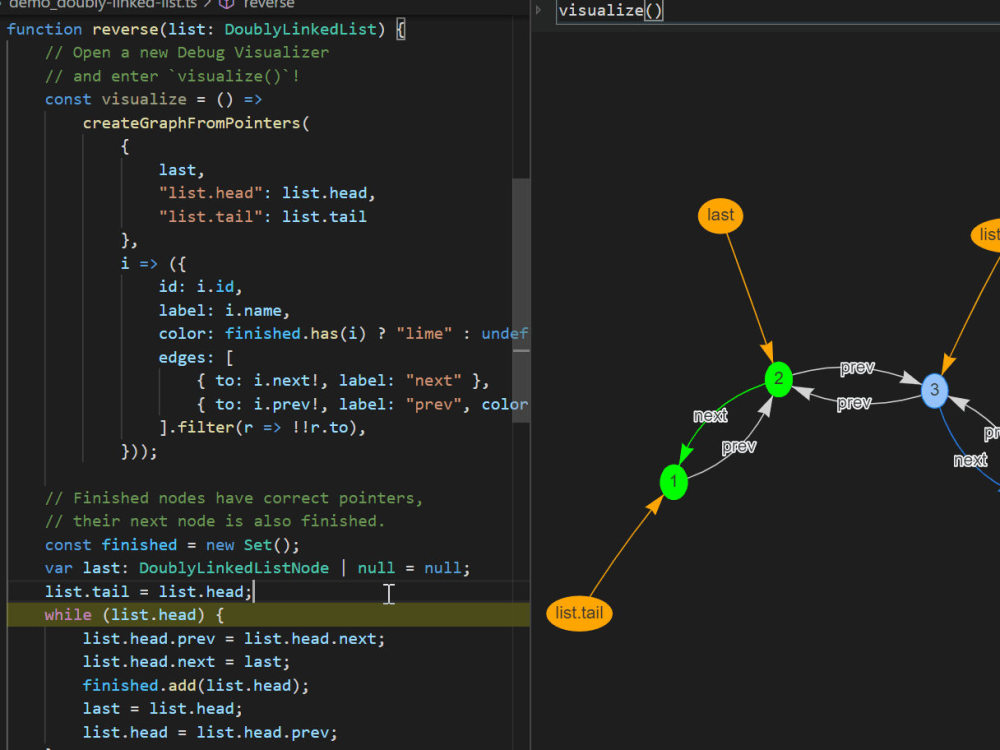Viewport: 1000px width, 750px height.
Task: Click 'list.head.prev = list.head.next;' line
Action: [x=234, y=639]
